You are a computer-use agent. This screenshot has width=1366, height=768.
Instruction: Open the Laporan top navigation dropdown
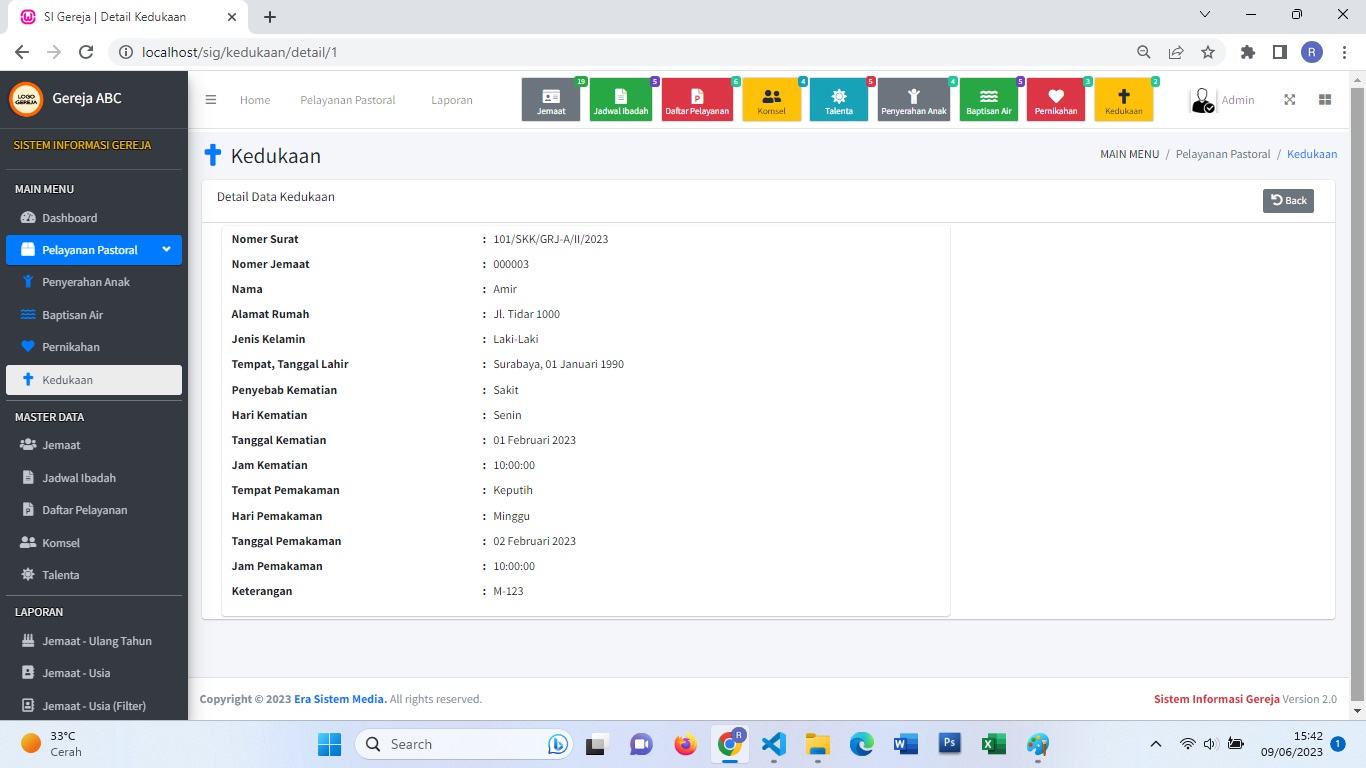[x=452, y=100]
